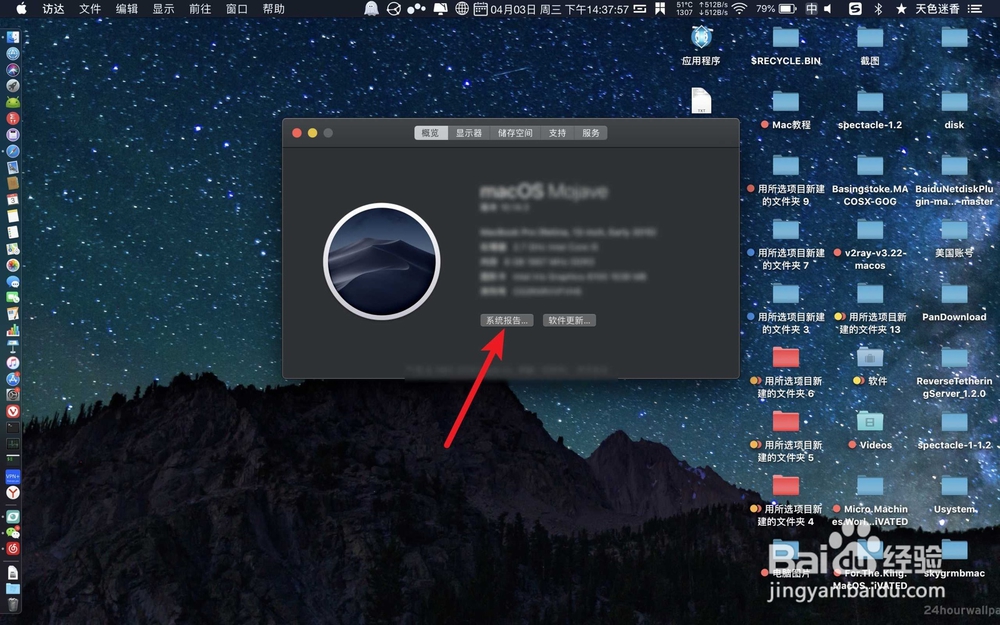
Task: Open WeChat icon in the Dock
Action: tap(13, 533)
